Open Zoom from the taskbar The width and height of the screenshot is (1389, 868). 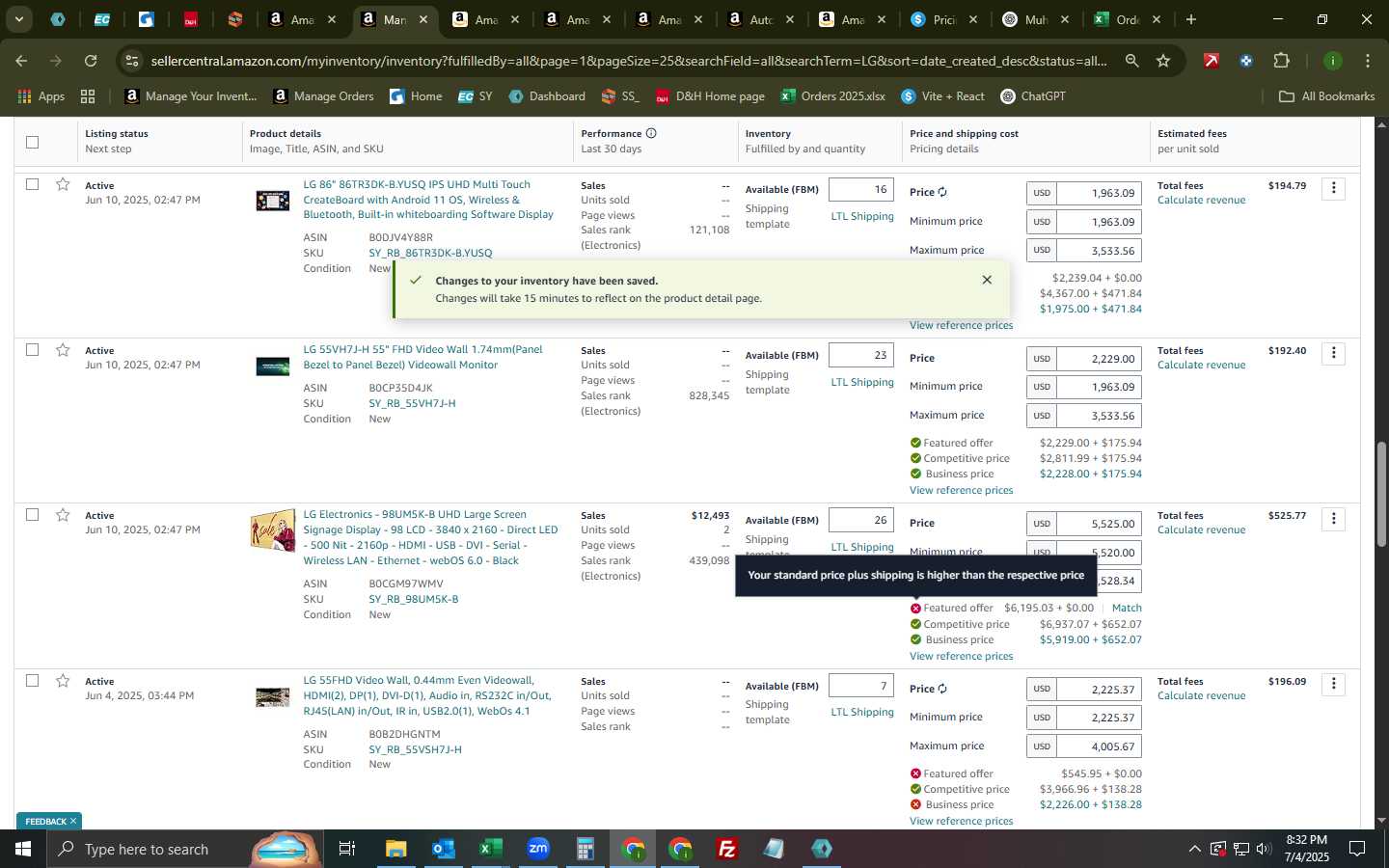coord(538,849)
